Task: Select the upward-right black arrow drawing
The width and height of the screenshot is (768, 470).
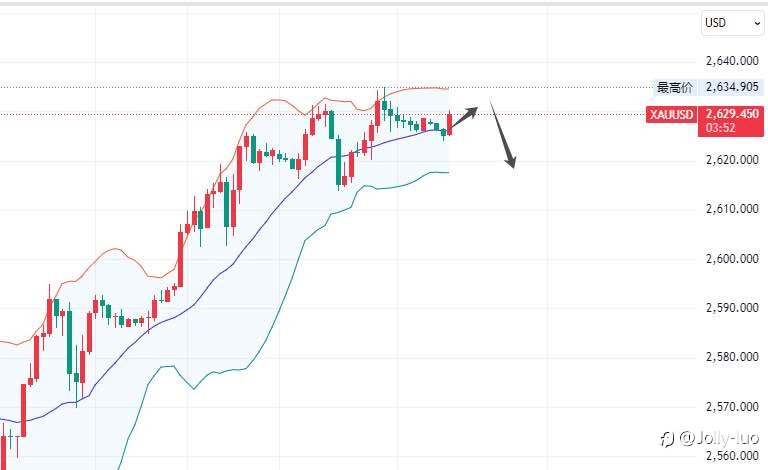Action: 463,118
